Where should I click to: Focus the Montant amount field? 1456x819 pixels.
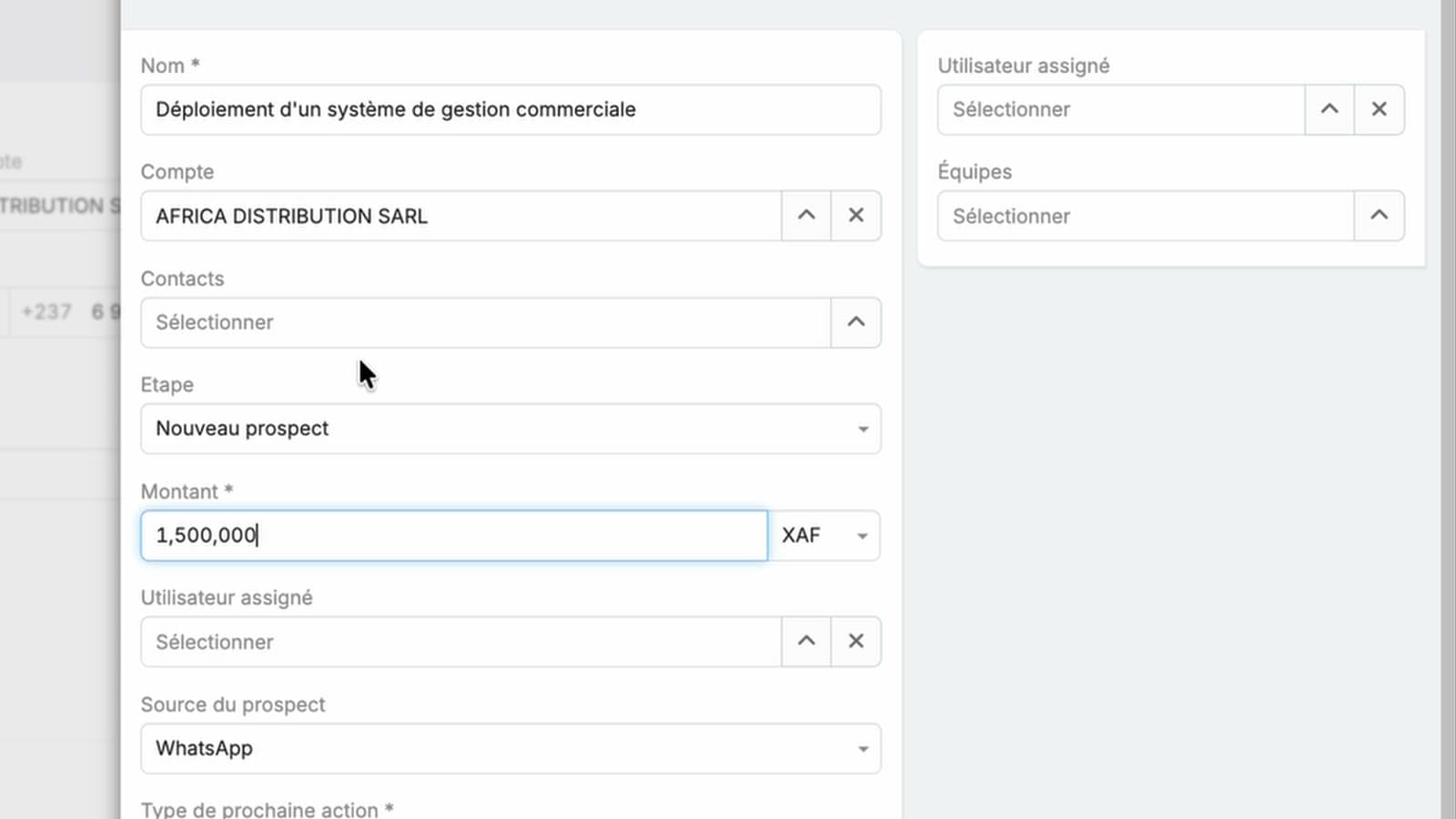tap(454, 535)
